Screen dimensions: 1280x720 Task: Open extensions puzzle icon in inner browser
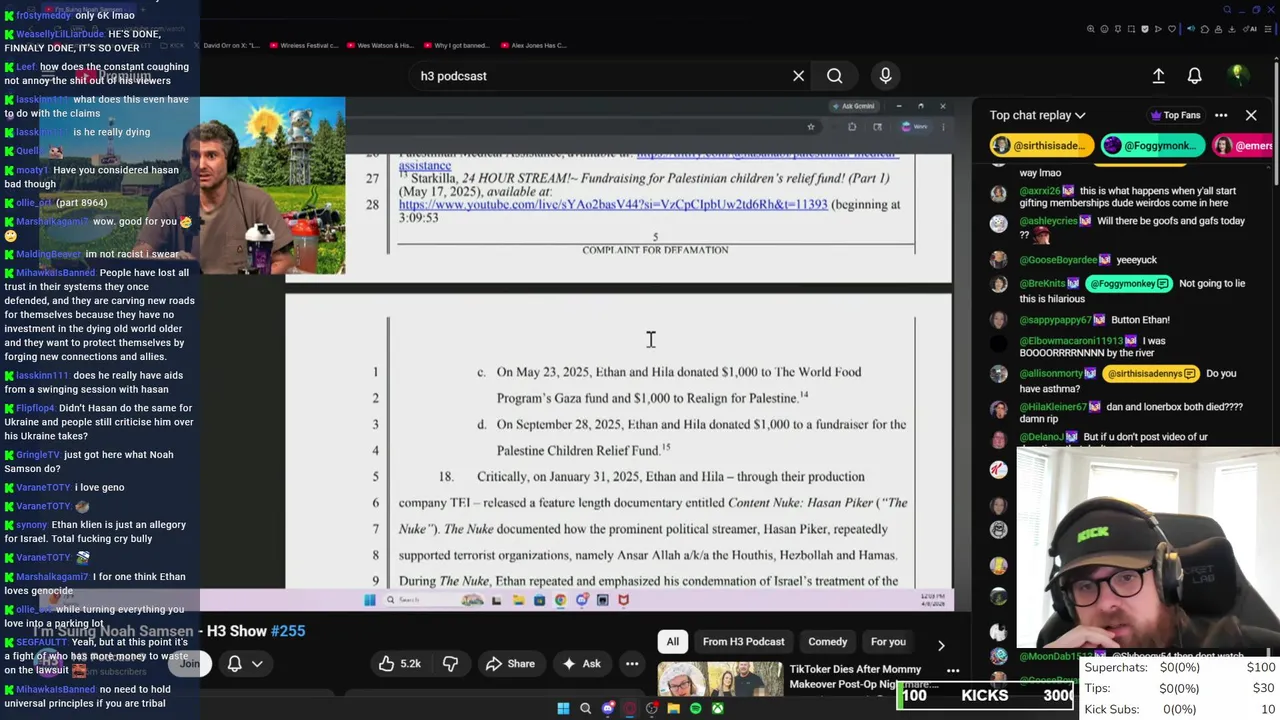point(852,127)
